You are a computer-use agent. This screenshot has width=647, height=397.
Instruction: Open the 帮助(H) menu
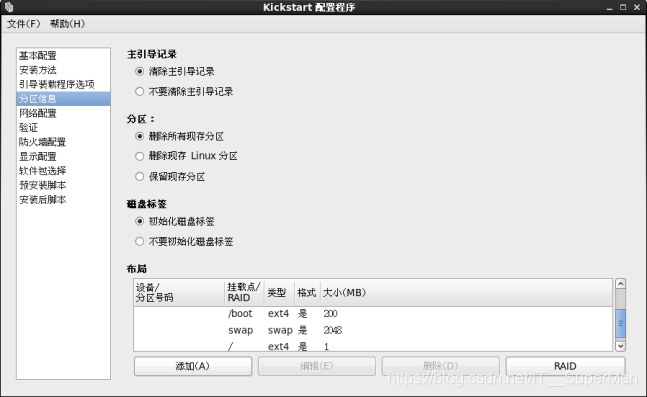[67, 24]
